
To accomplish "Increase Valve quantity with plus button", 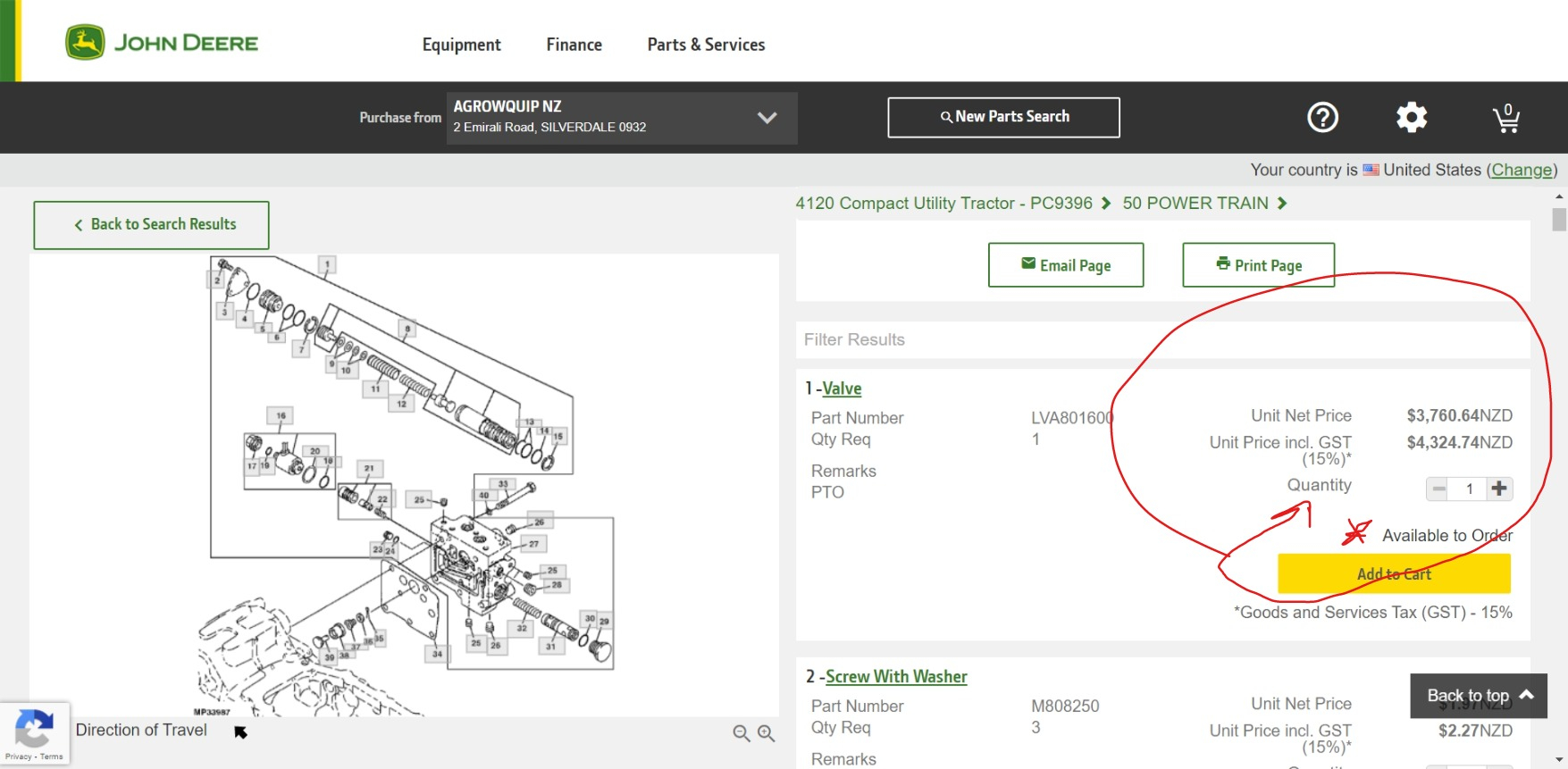I will tap(1499, 489).
